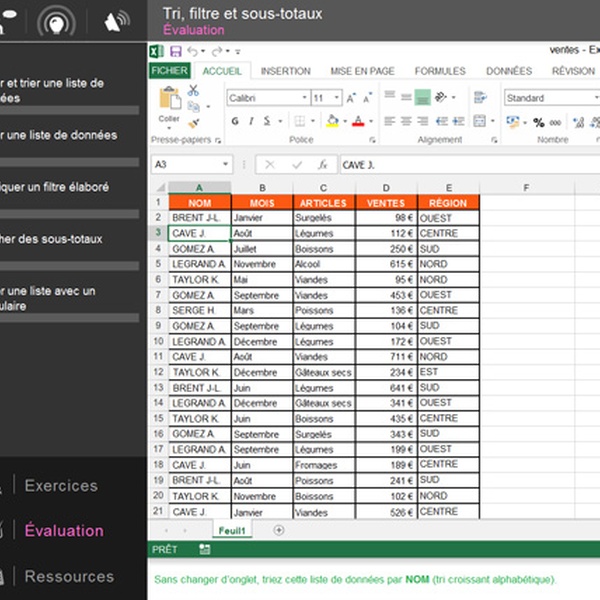Switch to the DONNÉES tab
The width and height of the screenshot is (600, 600).
509,71
